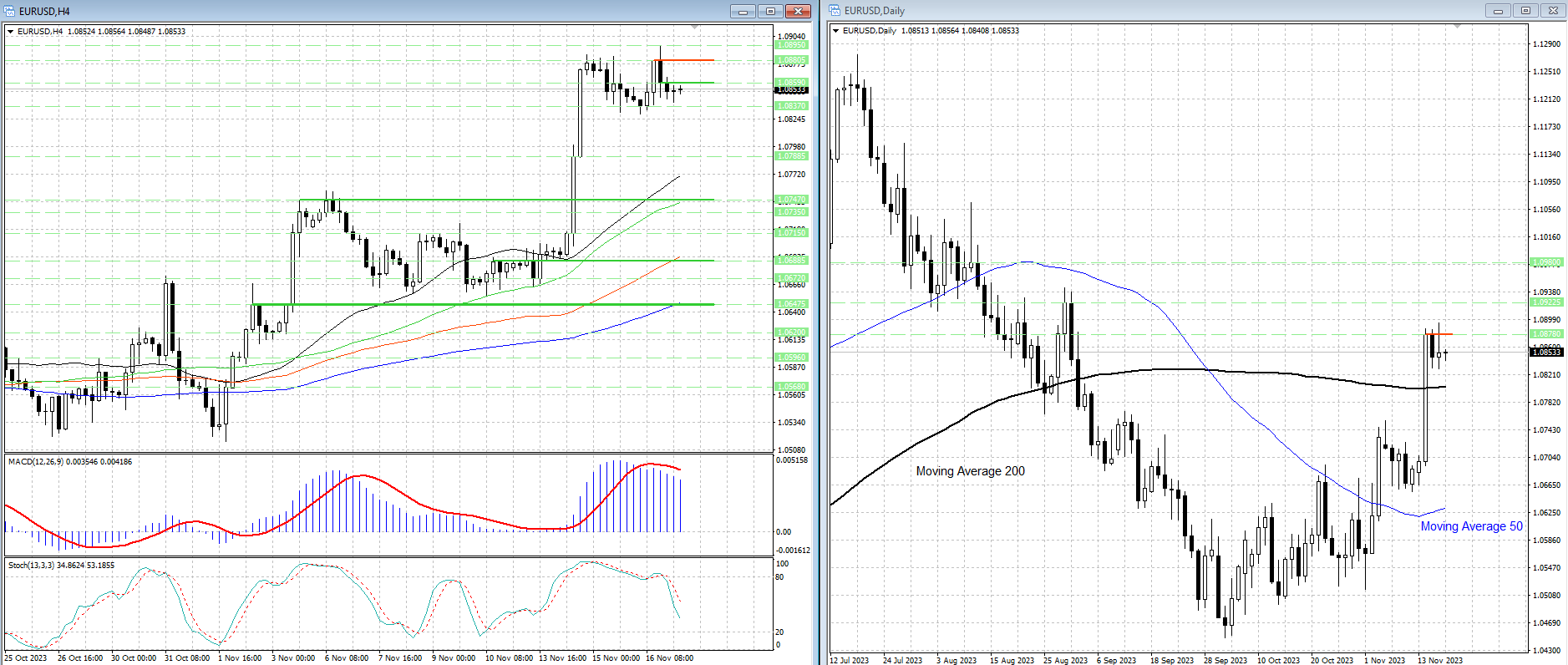Select the Moving Average 50 text label
The height and width of the screenshot is (665, 1568).
1471,526
